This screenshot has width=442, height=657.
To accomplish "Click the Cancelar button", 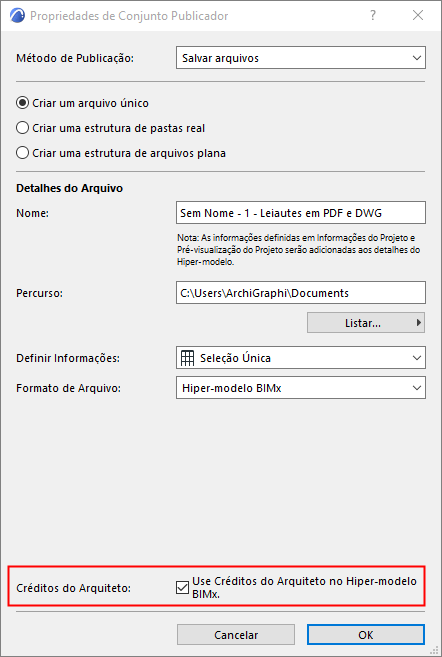I will (236, 635).
